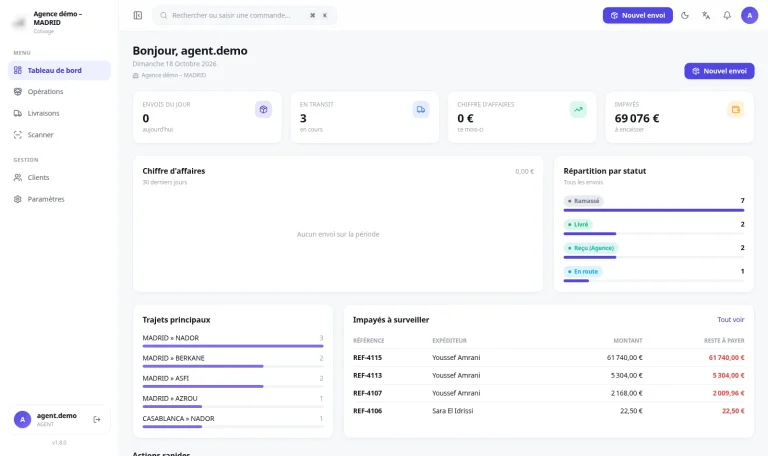Viewport: 768px width, 456px height.
Task: Click the MADRID » ASFI route label
Action: [166, 378]
